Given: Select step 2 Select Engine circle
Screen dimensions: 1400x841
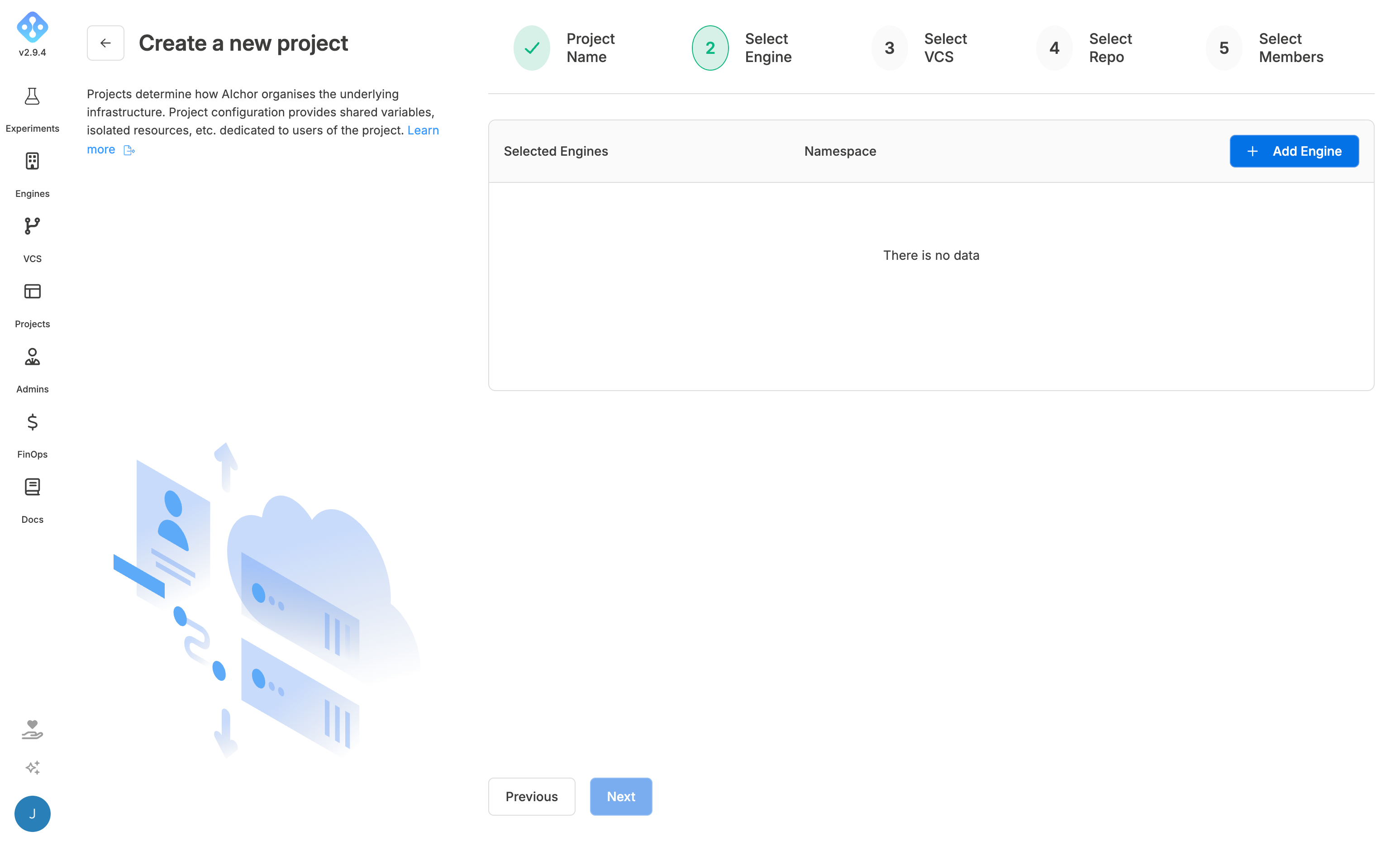Looking at the screenshot, I should tap(710, 48).
